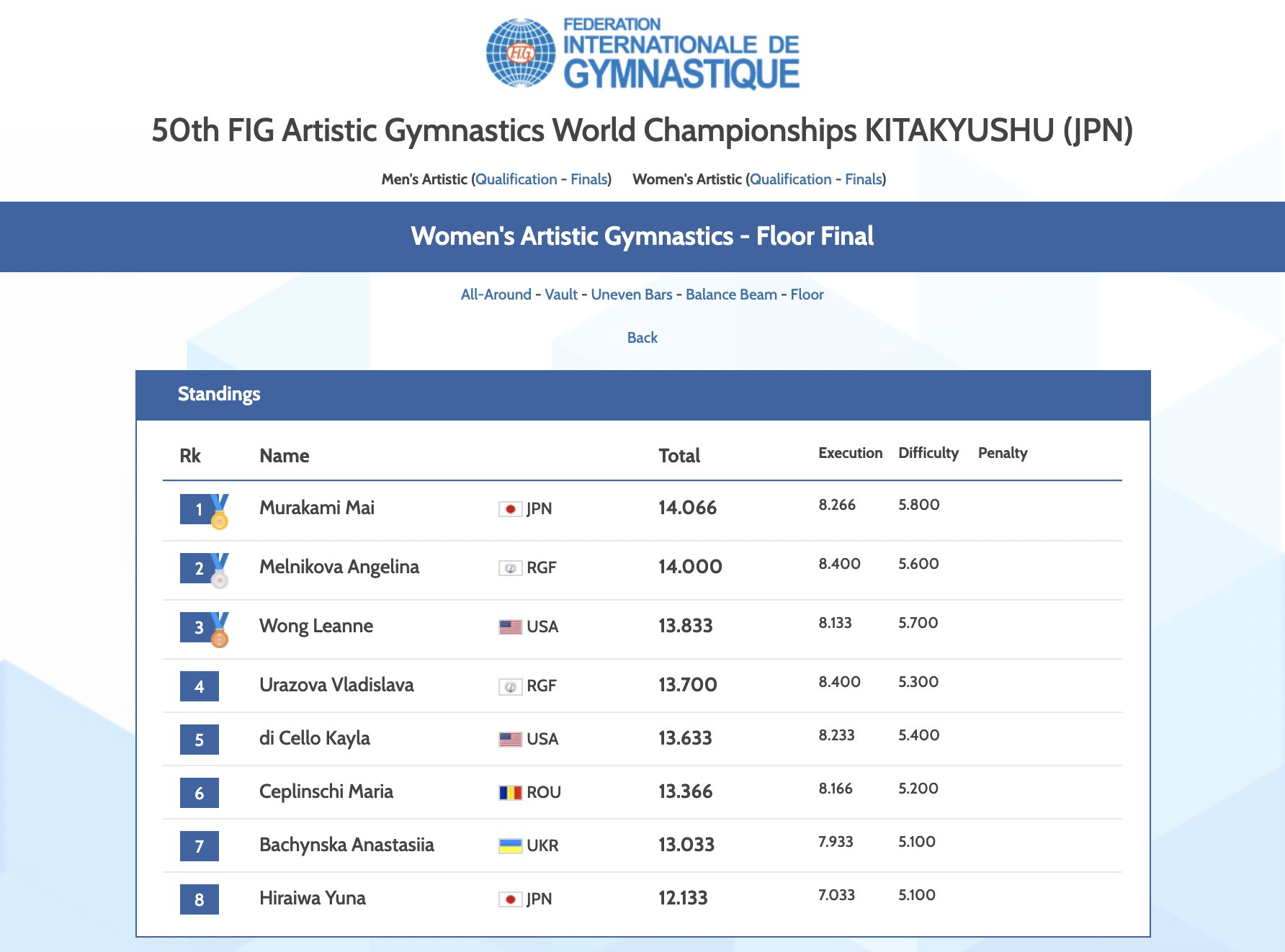Switch to Vault results

(x=561, y=295)
